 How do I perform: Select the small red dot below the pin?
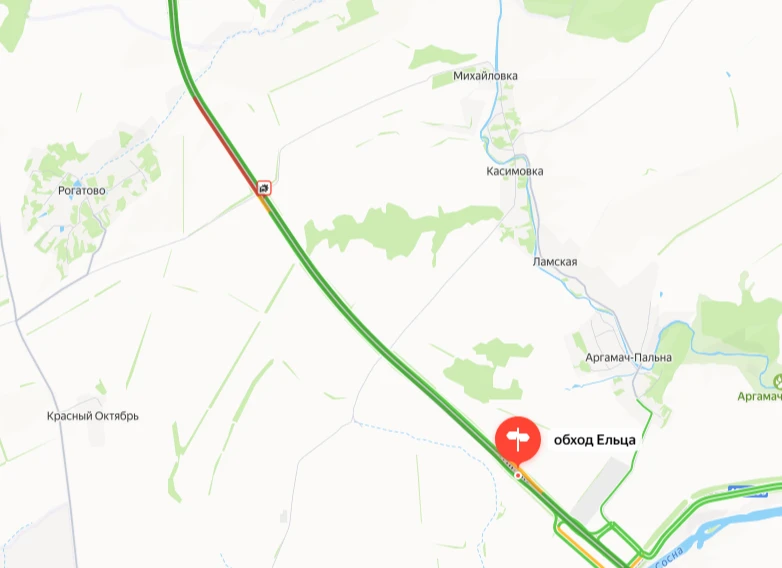point(518,476)
